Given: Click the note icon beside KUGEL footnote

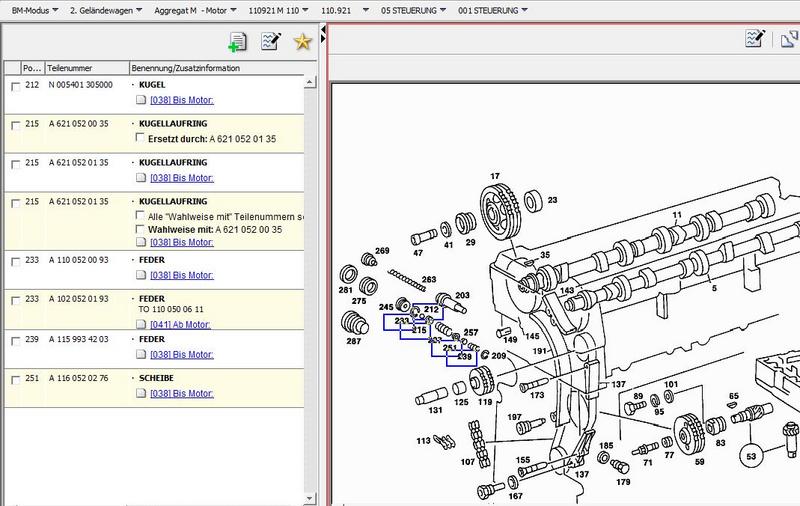Looking at the screenshot, I should tap(141, 100).
